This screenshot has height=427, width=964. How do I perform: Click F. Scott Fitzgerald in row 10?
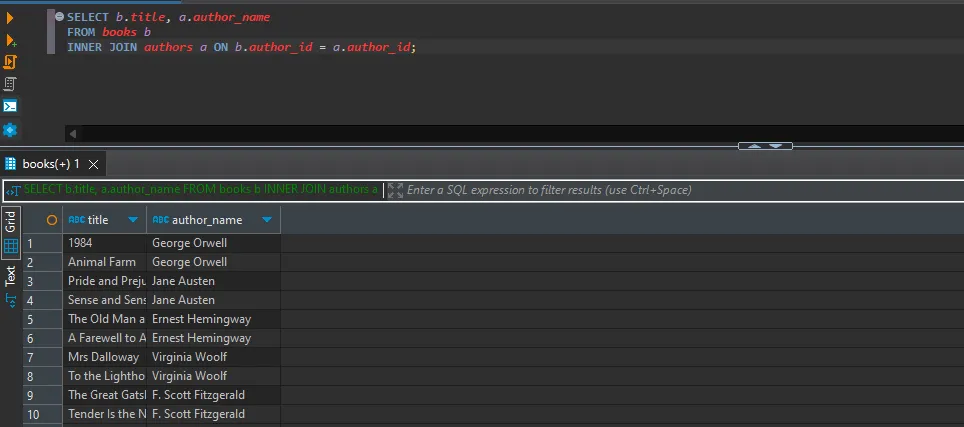213,414
